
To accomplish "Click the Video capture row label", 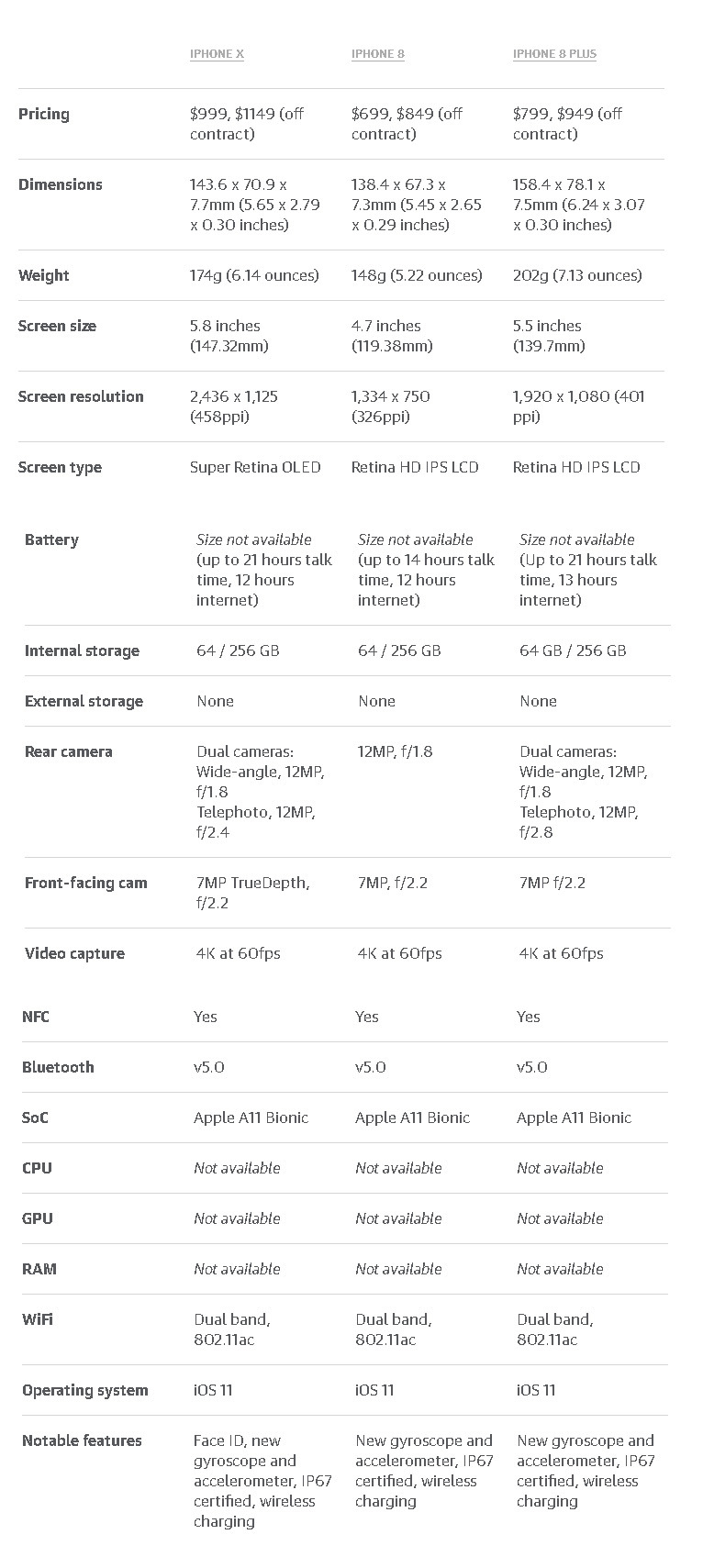I will point(74,953).
